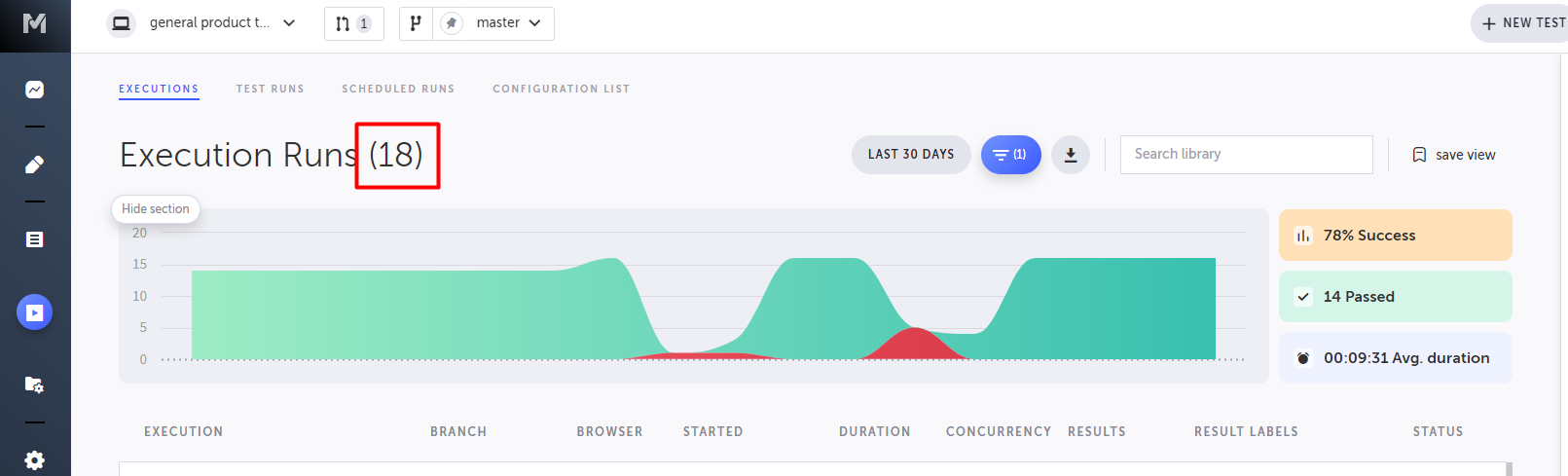Switch to the Scheduled Runs tab
Screen dimensions: 1568x476
point(398,89)
